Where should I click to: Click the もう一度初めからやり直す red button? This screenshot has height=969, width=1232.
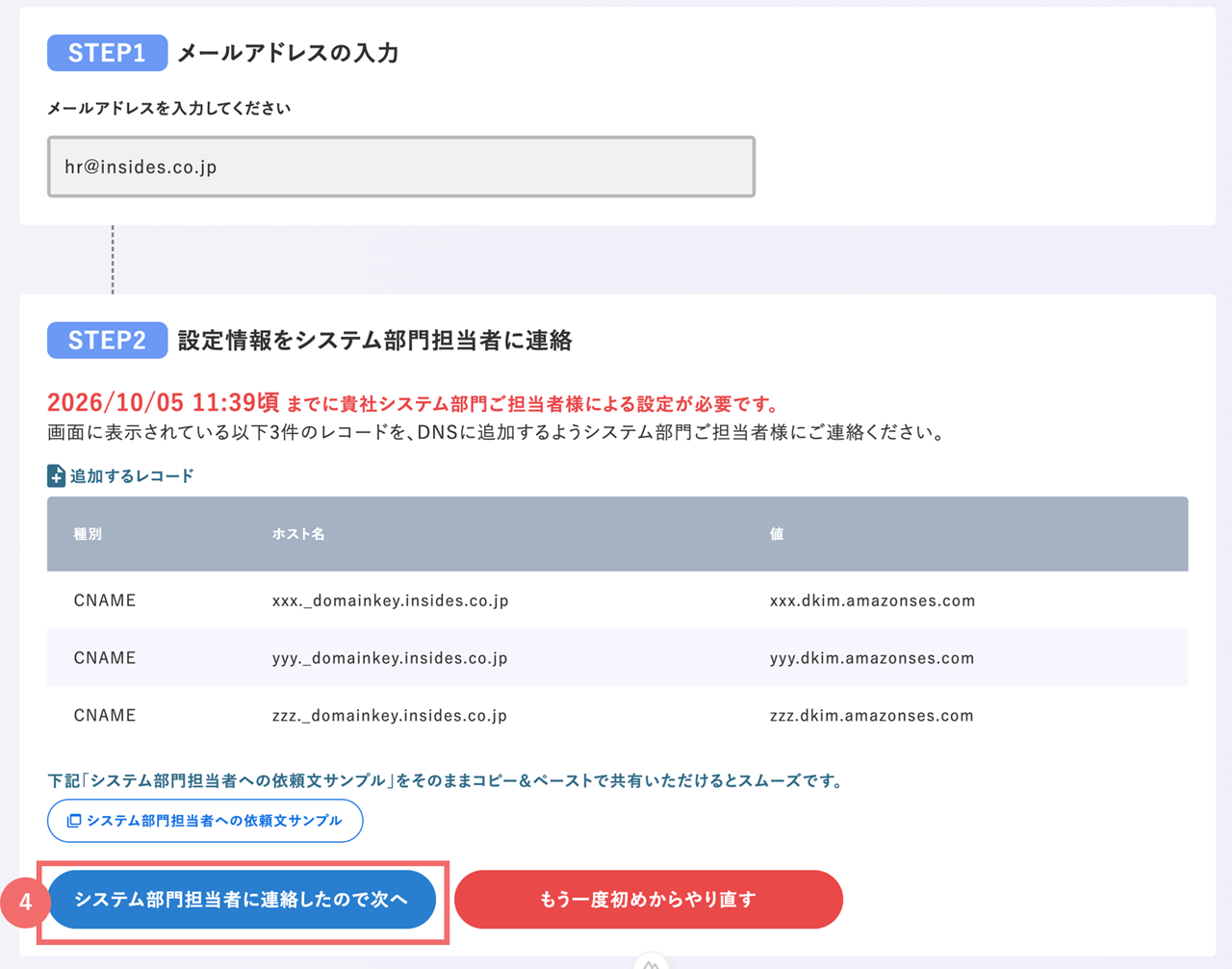[x=649, y=900]
